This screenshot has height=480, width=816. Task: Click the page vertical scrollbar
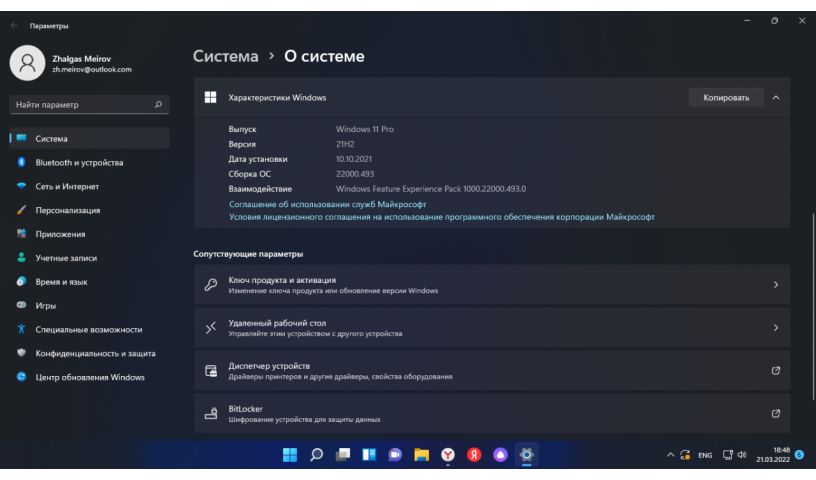pos(812,307)
